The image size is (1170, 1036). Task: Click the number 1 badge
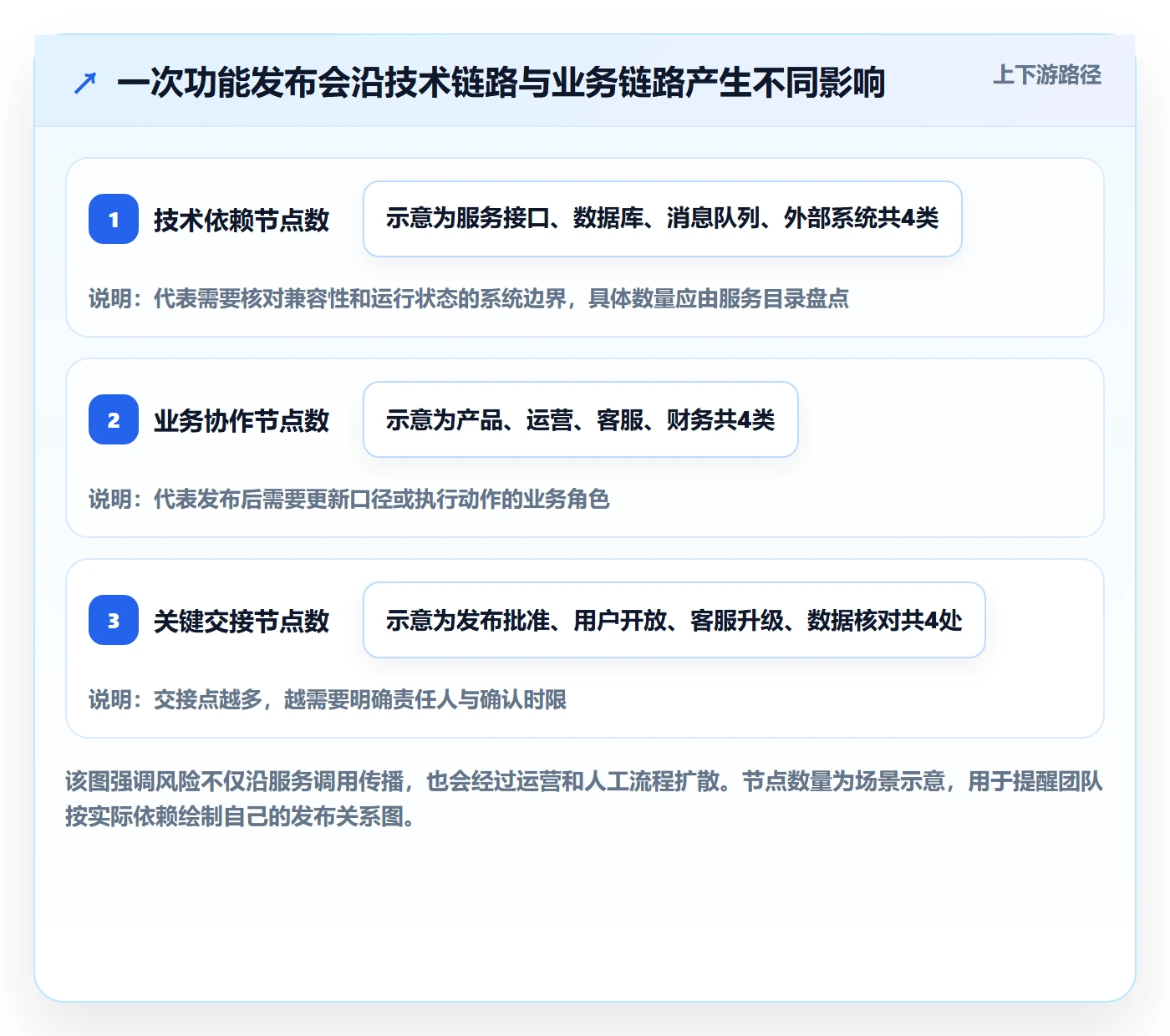(x=114, y=219)
